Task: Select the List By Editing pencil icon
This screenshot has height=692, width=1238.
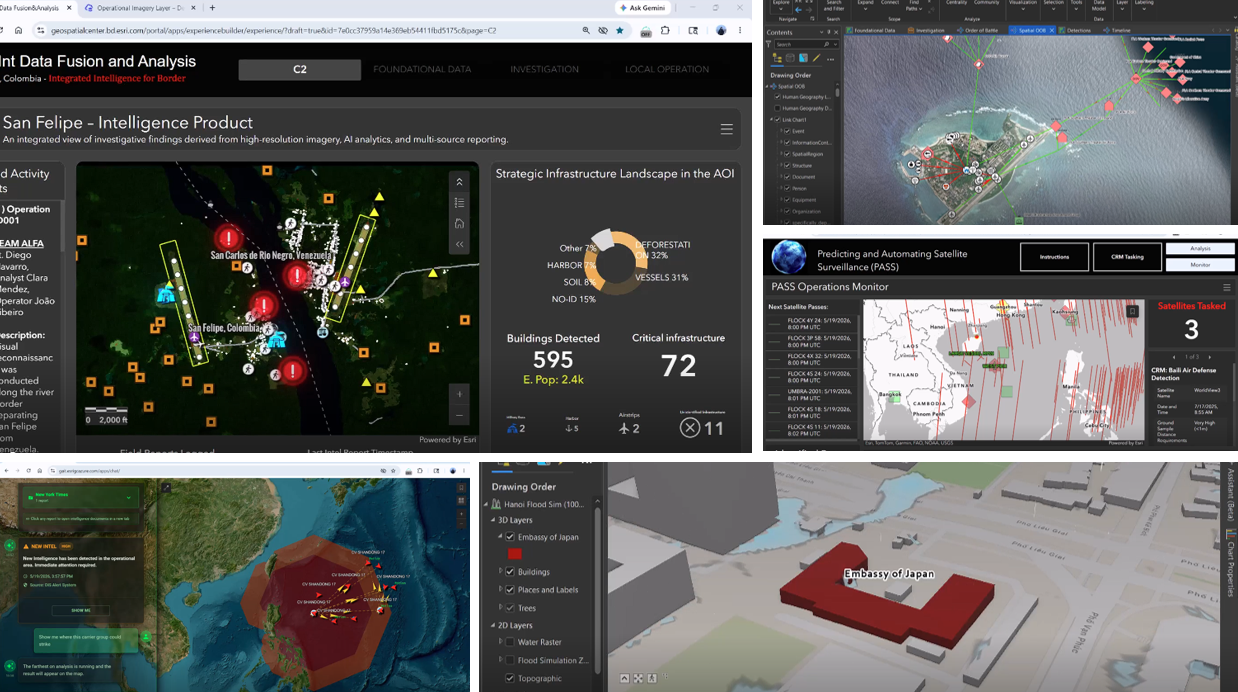Action: (x=817, y=58)
